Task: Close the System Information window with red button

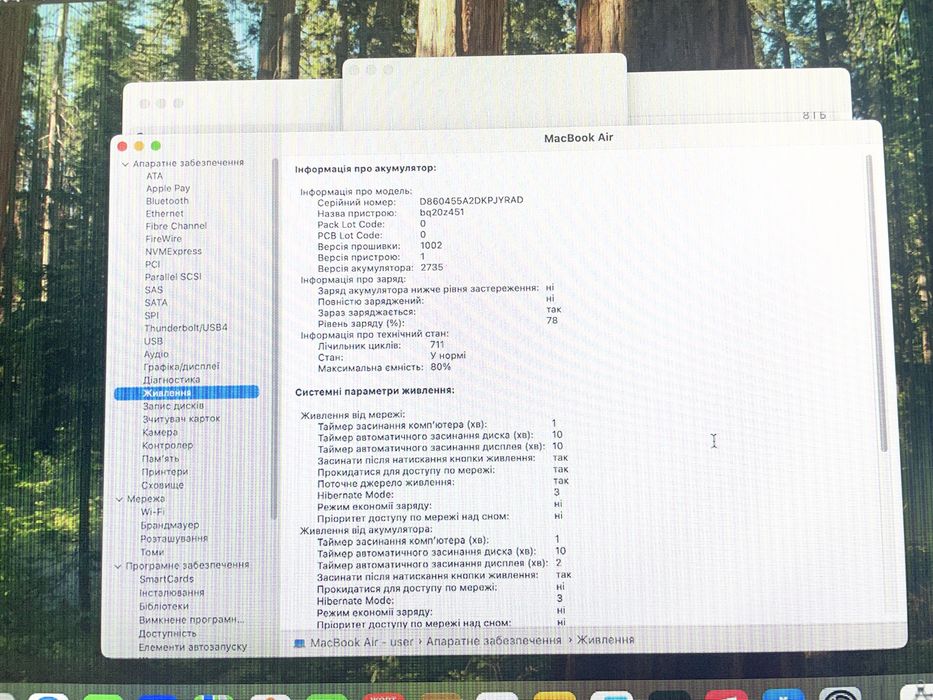Action: tap(123, 146)
